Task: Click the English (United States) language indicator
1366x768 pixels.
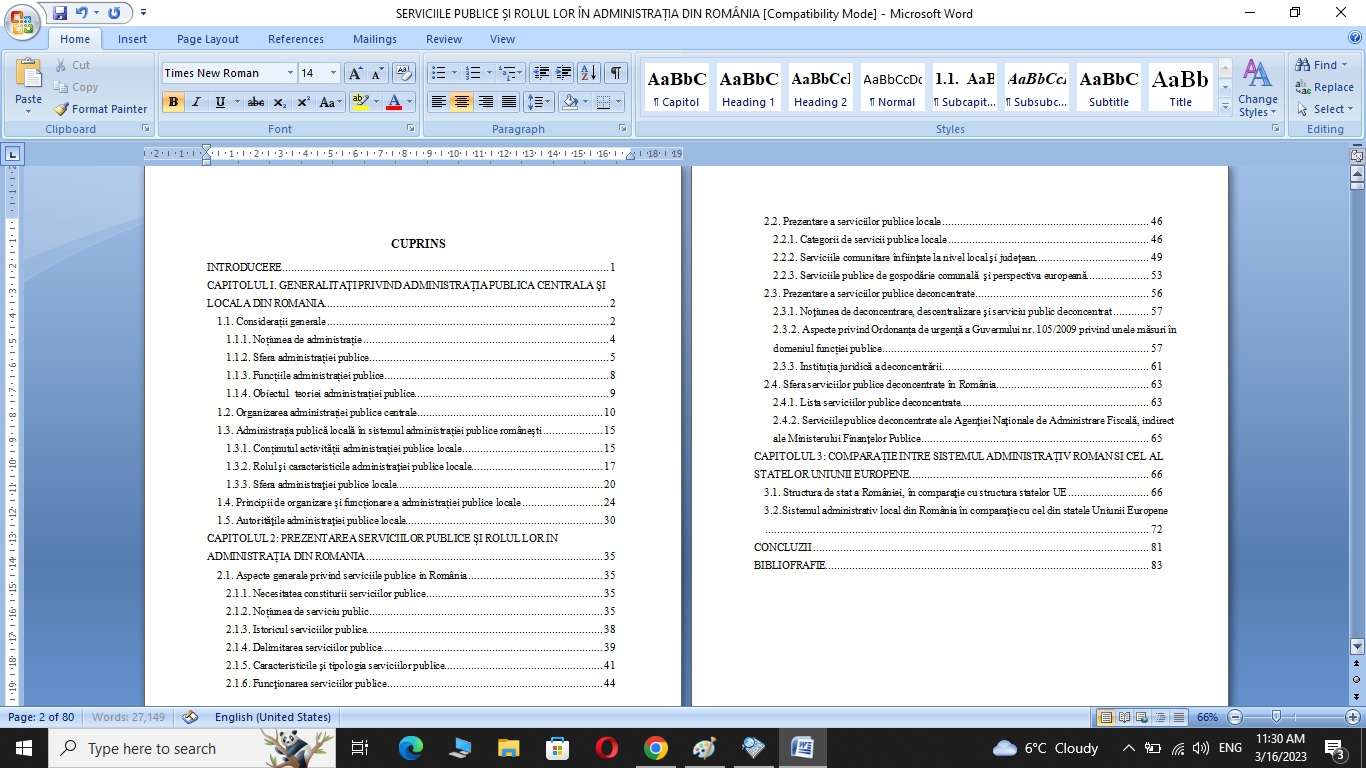Action: [273, 717]
